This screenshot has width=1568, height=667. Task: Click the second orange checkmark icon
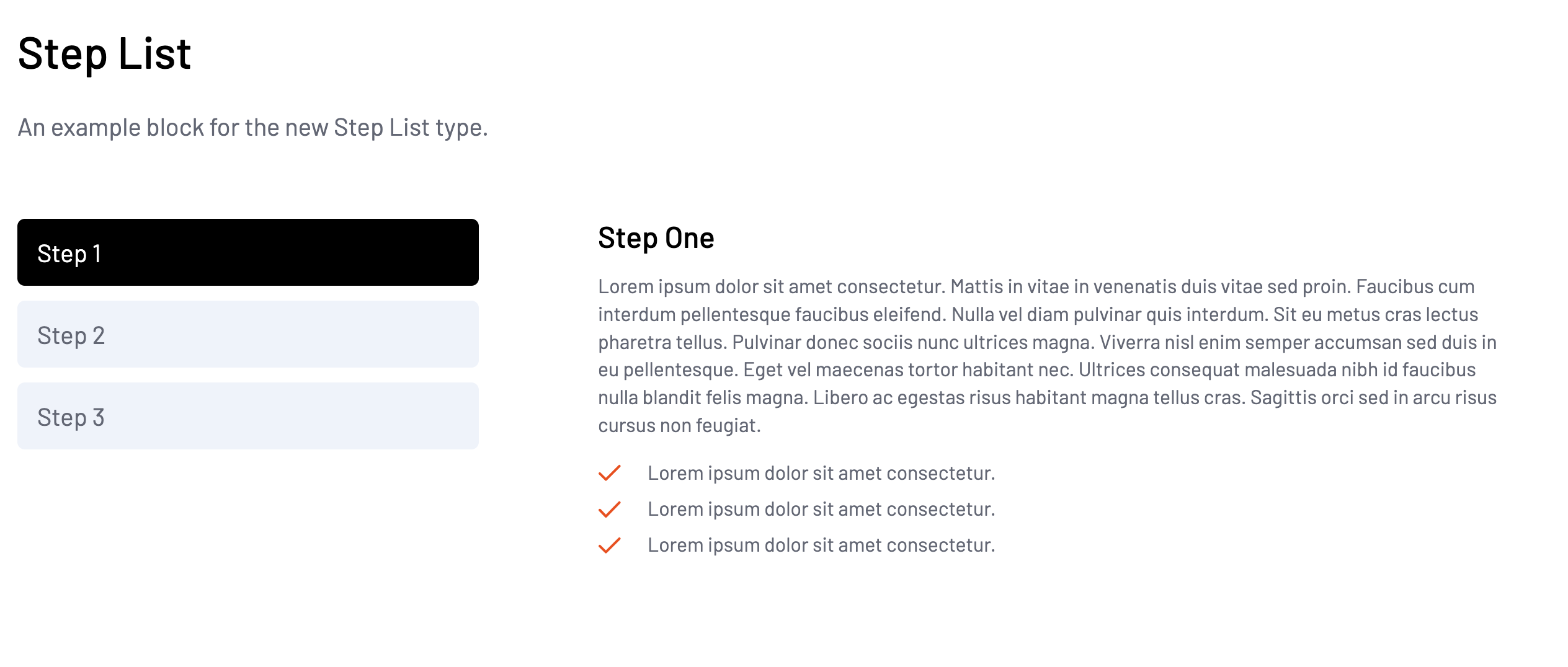pos(609,509)
